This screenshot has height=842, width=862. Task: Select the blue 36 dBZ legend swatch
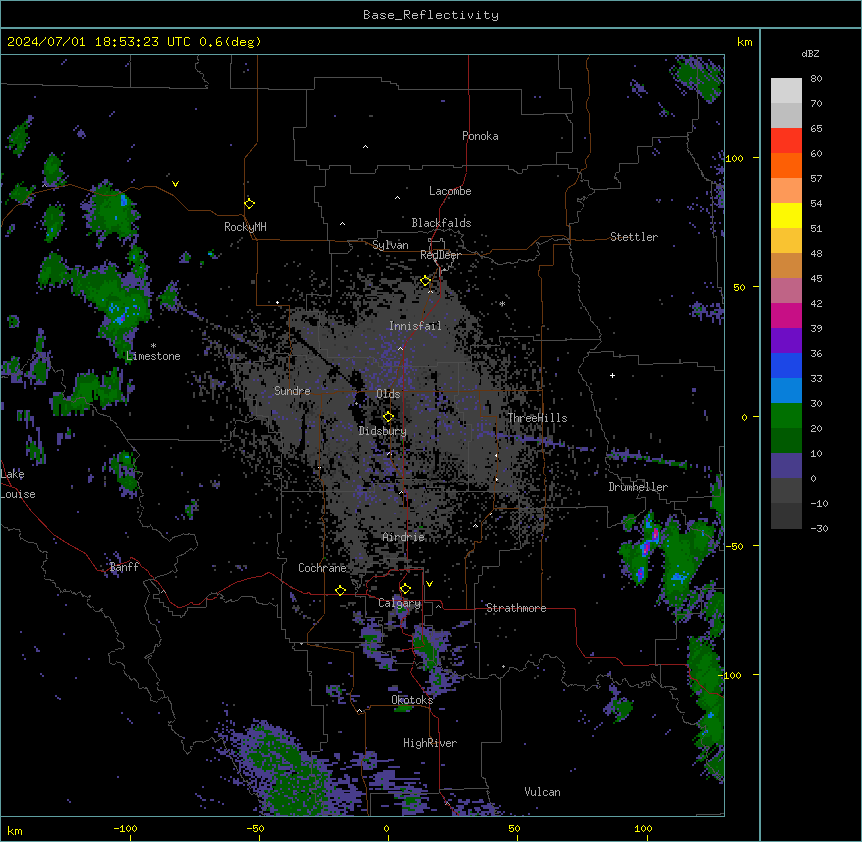click(786, 365)
